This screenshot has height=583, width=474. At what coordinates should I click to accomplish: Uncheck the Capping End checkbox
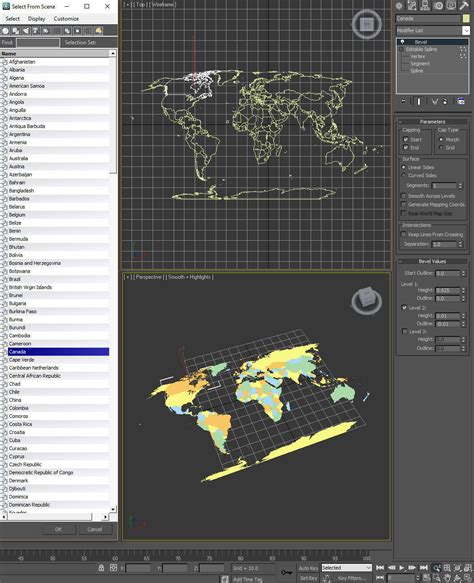coord(406,148)
